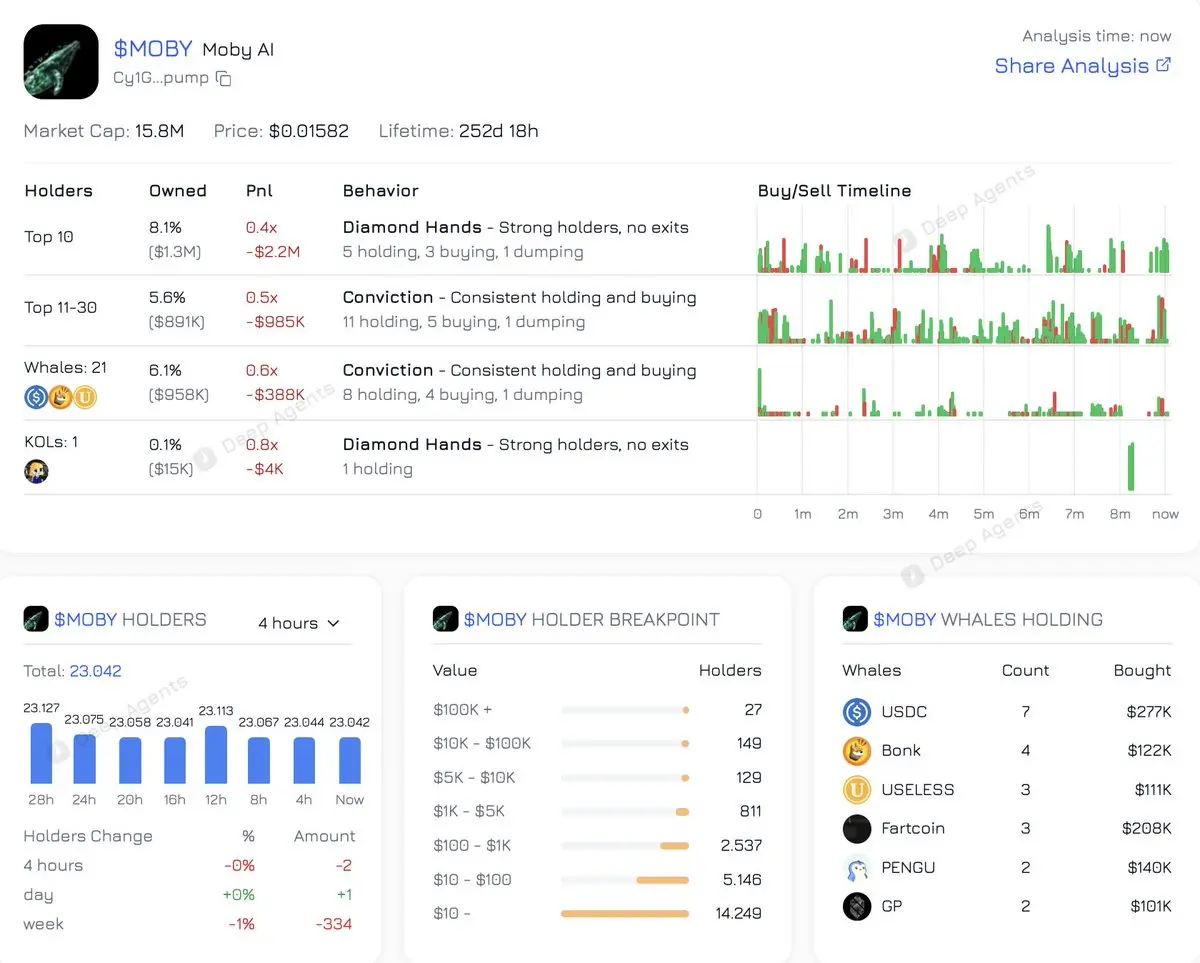
Task: Click the $1K - $5K breakpoint row label
Action: pos(471,812)
